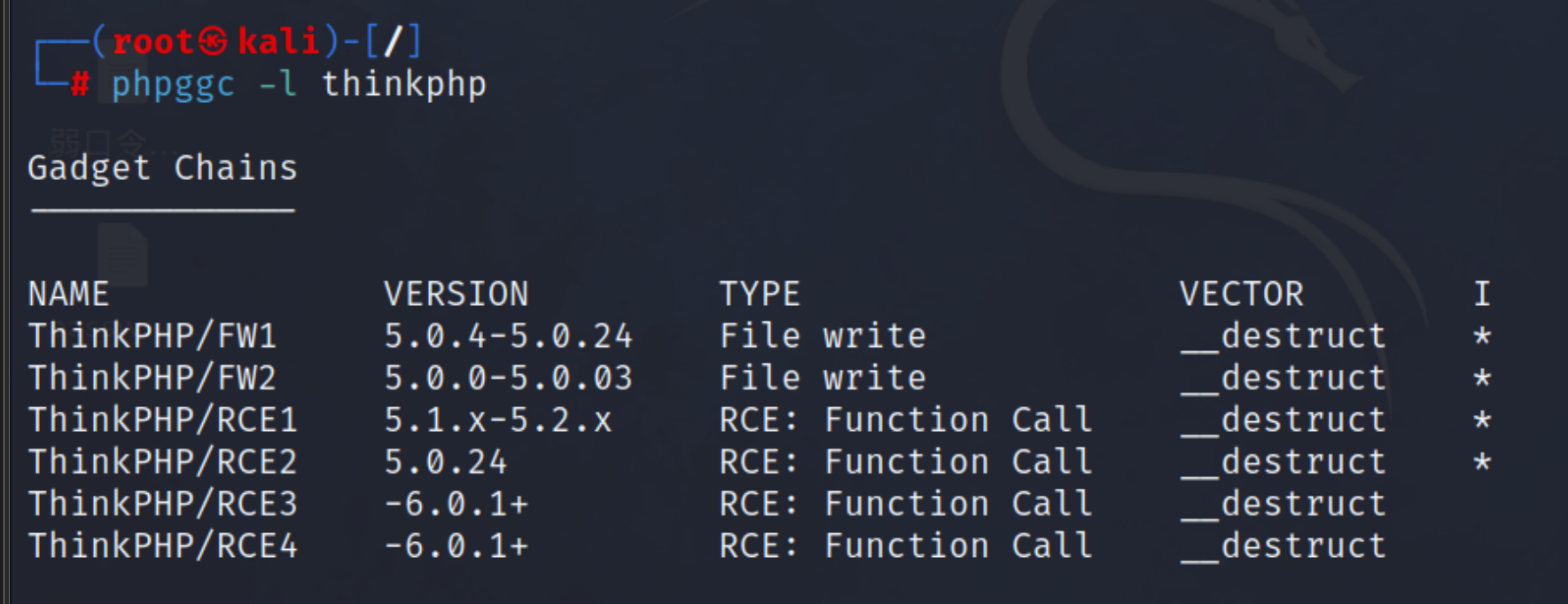Click the faint document icon behind the terminal
1568x604 pixels.
coord(122,255)
